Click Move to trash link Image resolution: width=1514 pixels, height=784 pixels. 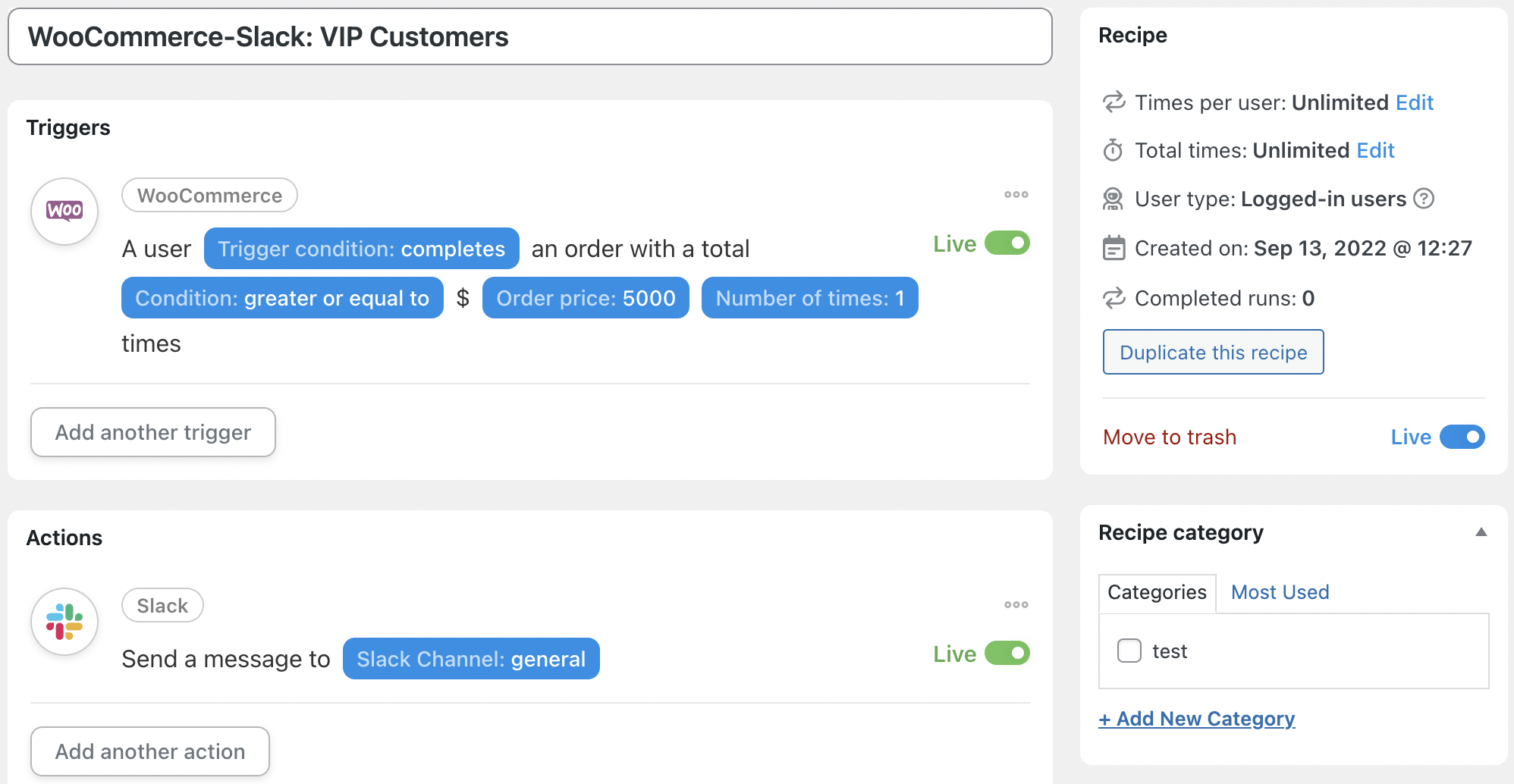[1170, 437]
